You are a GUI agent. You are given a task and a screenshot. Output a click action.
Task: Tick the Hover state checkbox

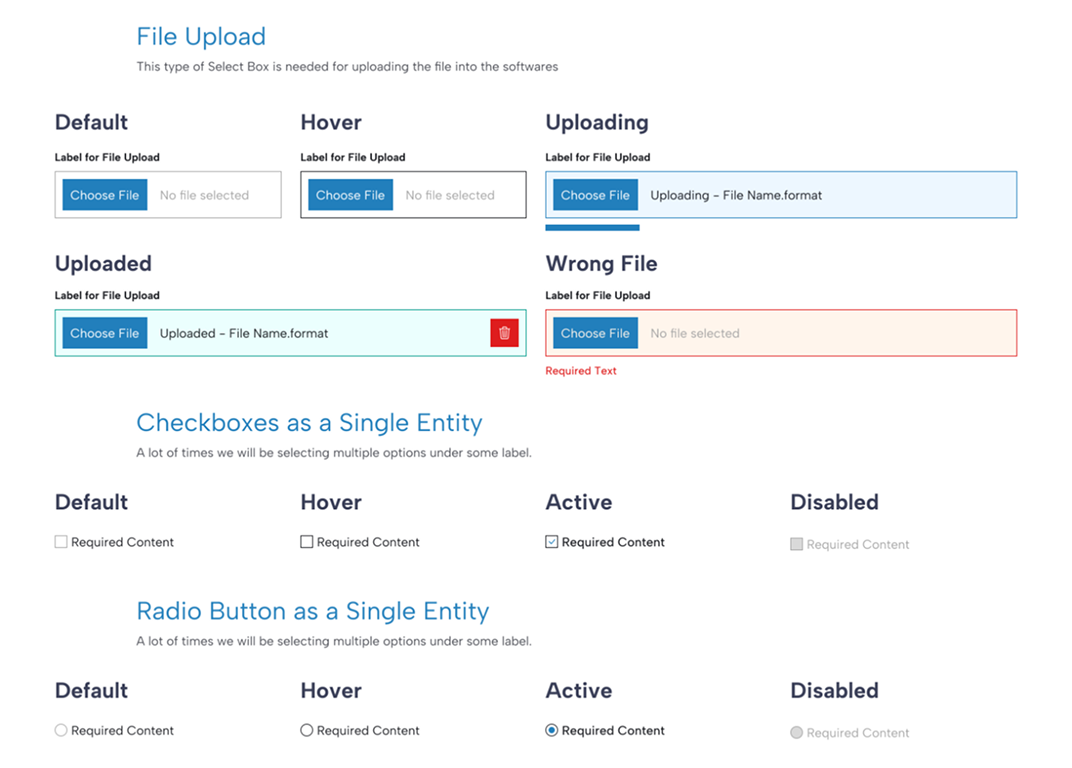click(307, 542)
